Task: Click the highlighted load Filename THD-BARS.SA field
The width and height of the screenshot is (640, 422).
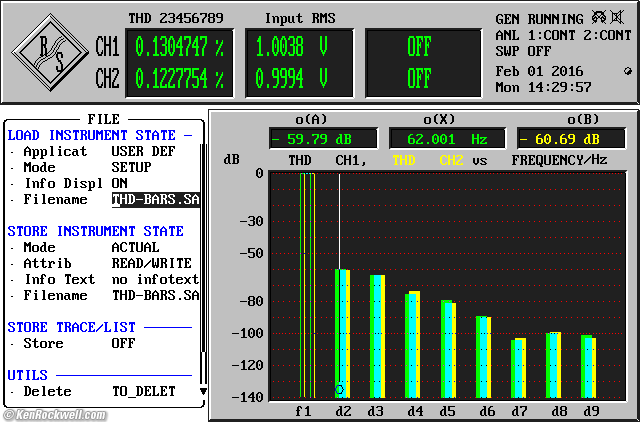Action: [155, 199]
